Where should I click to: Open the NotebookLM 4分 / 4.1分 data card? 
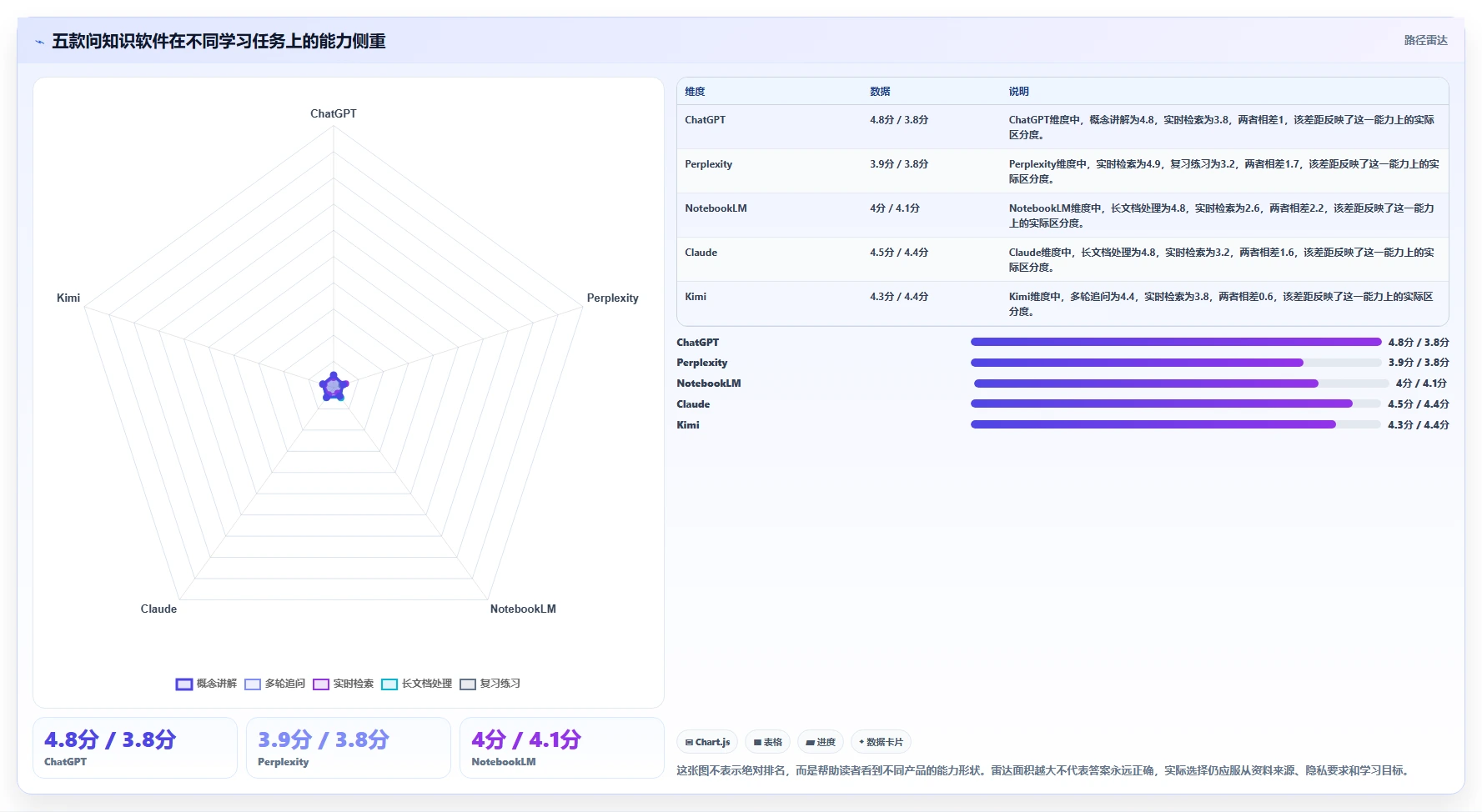[562, 748]
